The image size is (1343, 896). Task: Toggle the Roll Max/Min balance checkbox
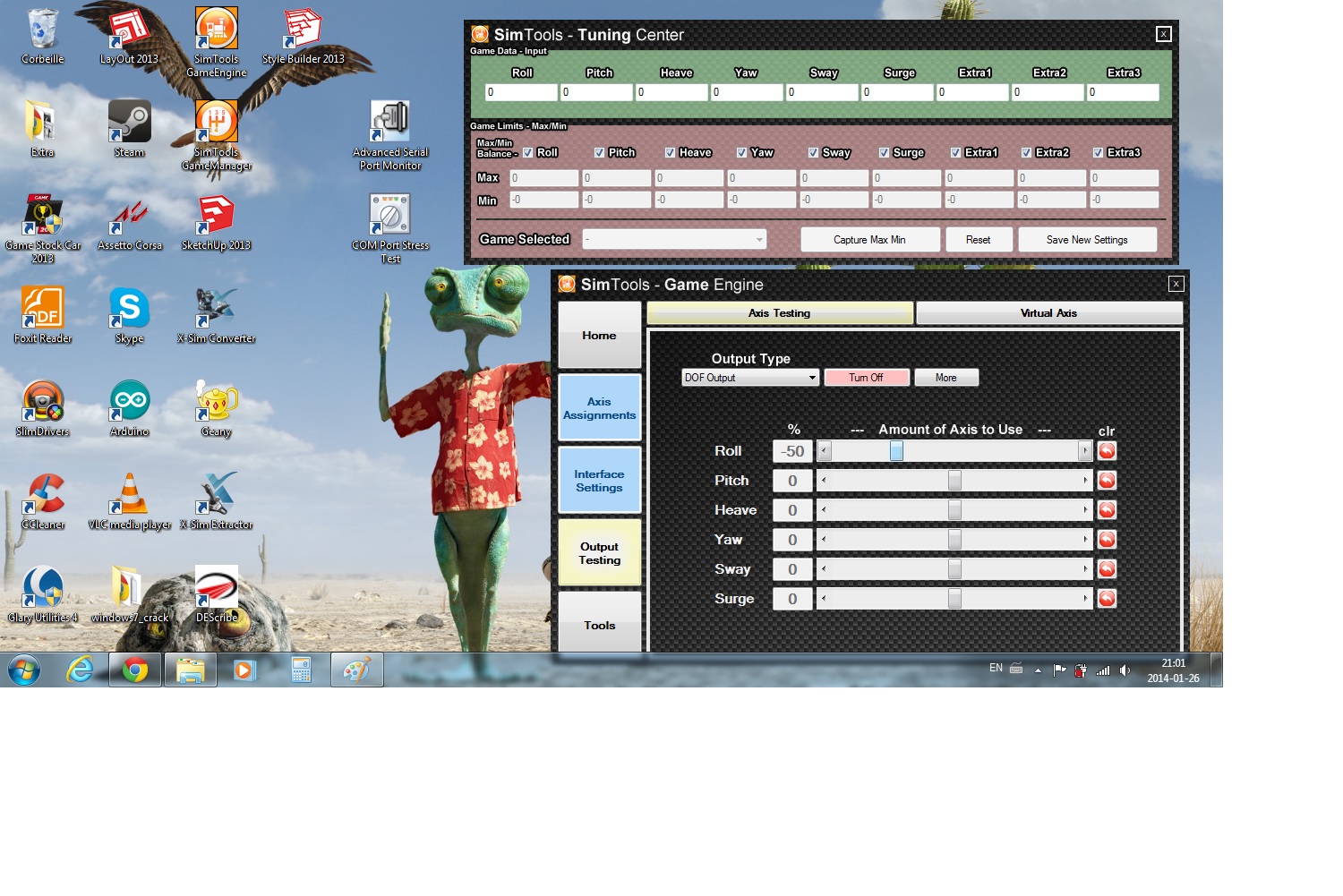pos(528,153)
